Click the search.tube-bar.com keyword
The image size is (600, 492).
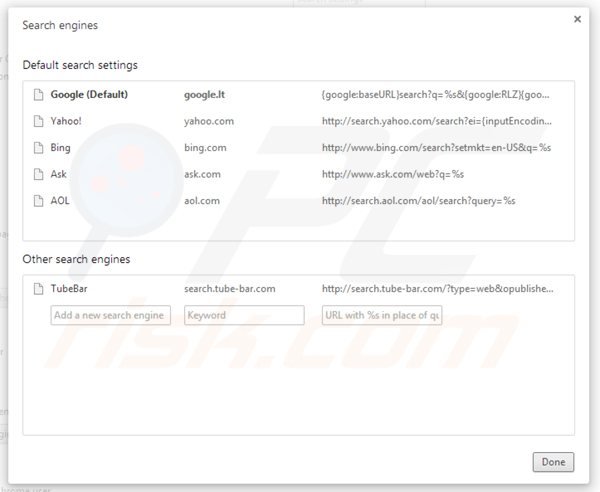[x=230, y=288]
